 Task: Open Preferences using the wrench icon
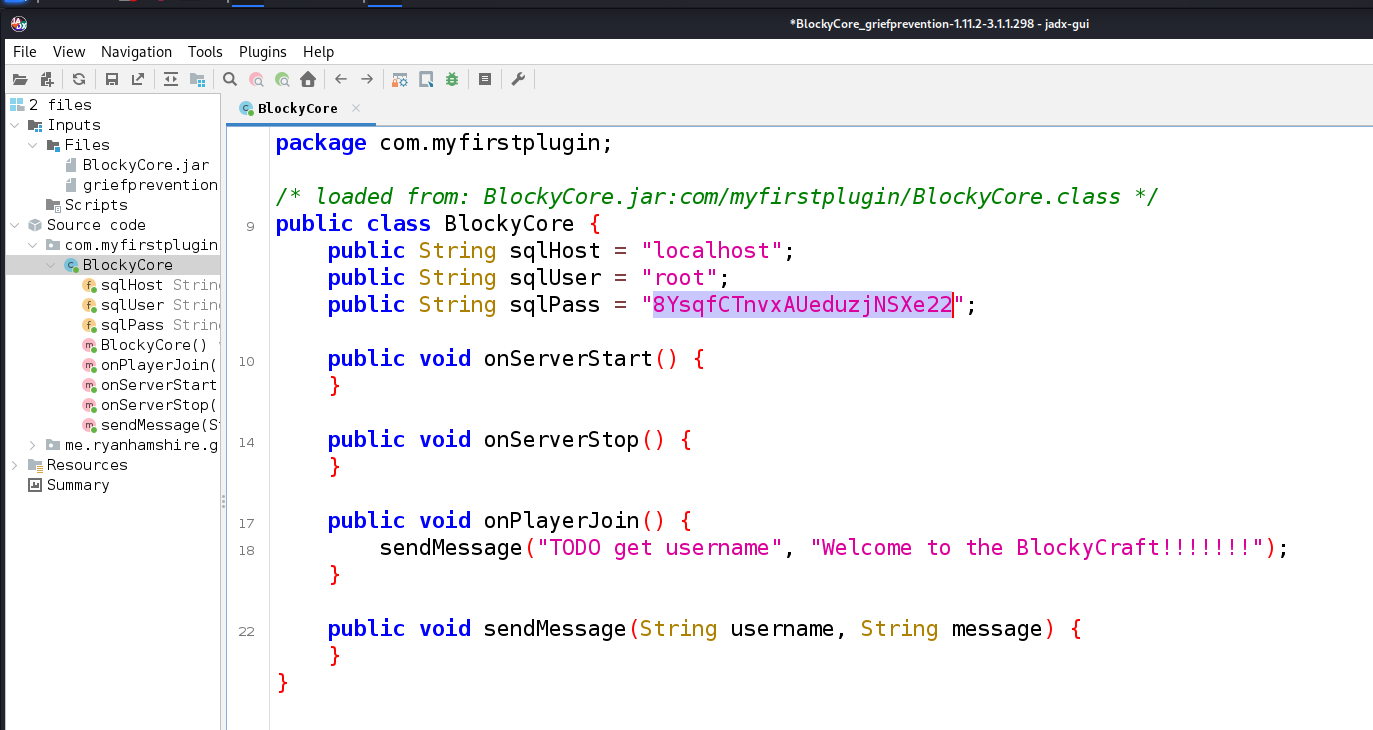pyautogui.click(x=518, y=79)
